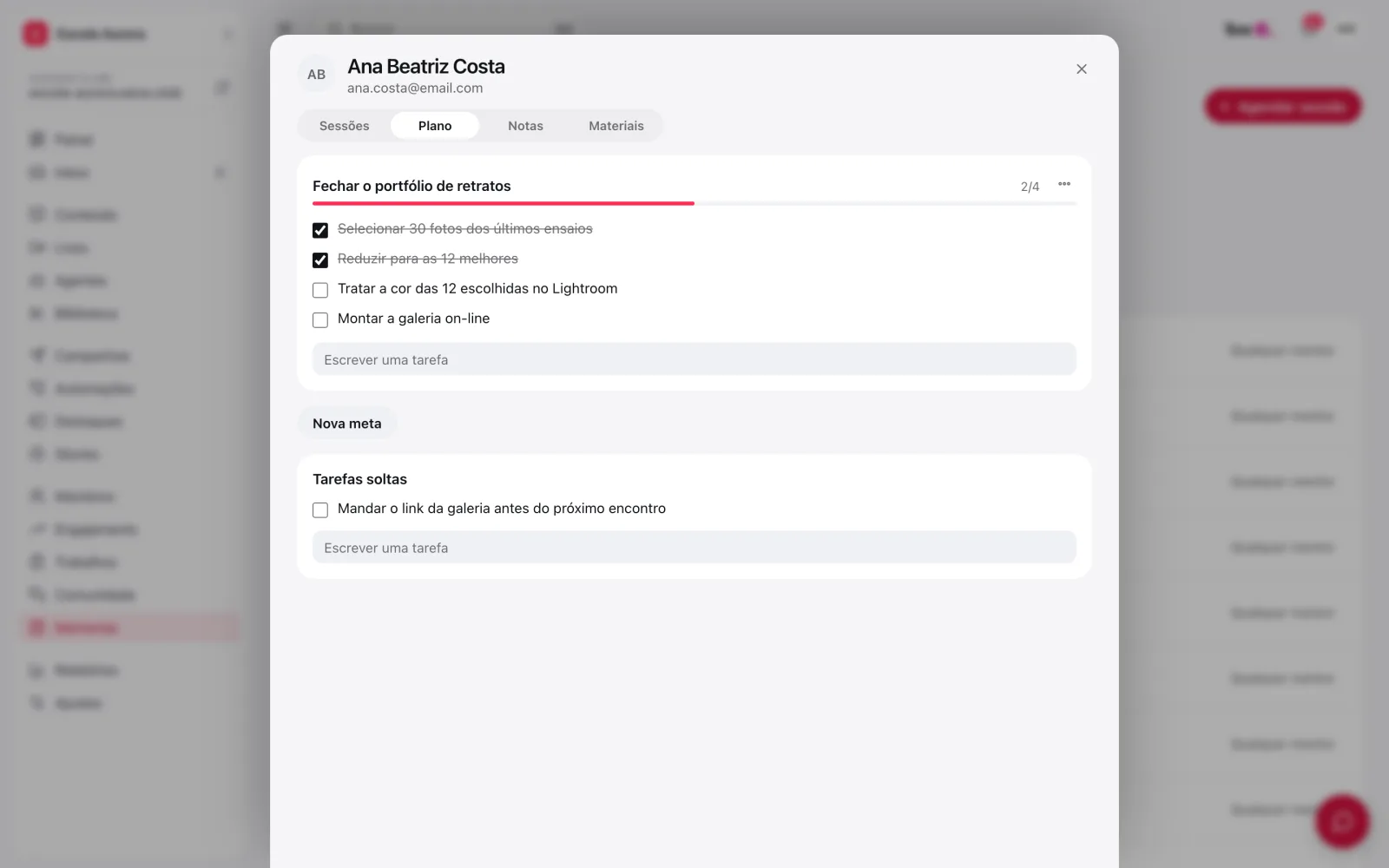Switch to the Sessões tab
The image size is (1389, 868).
(344, 126)
